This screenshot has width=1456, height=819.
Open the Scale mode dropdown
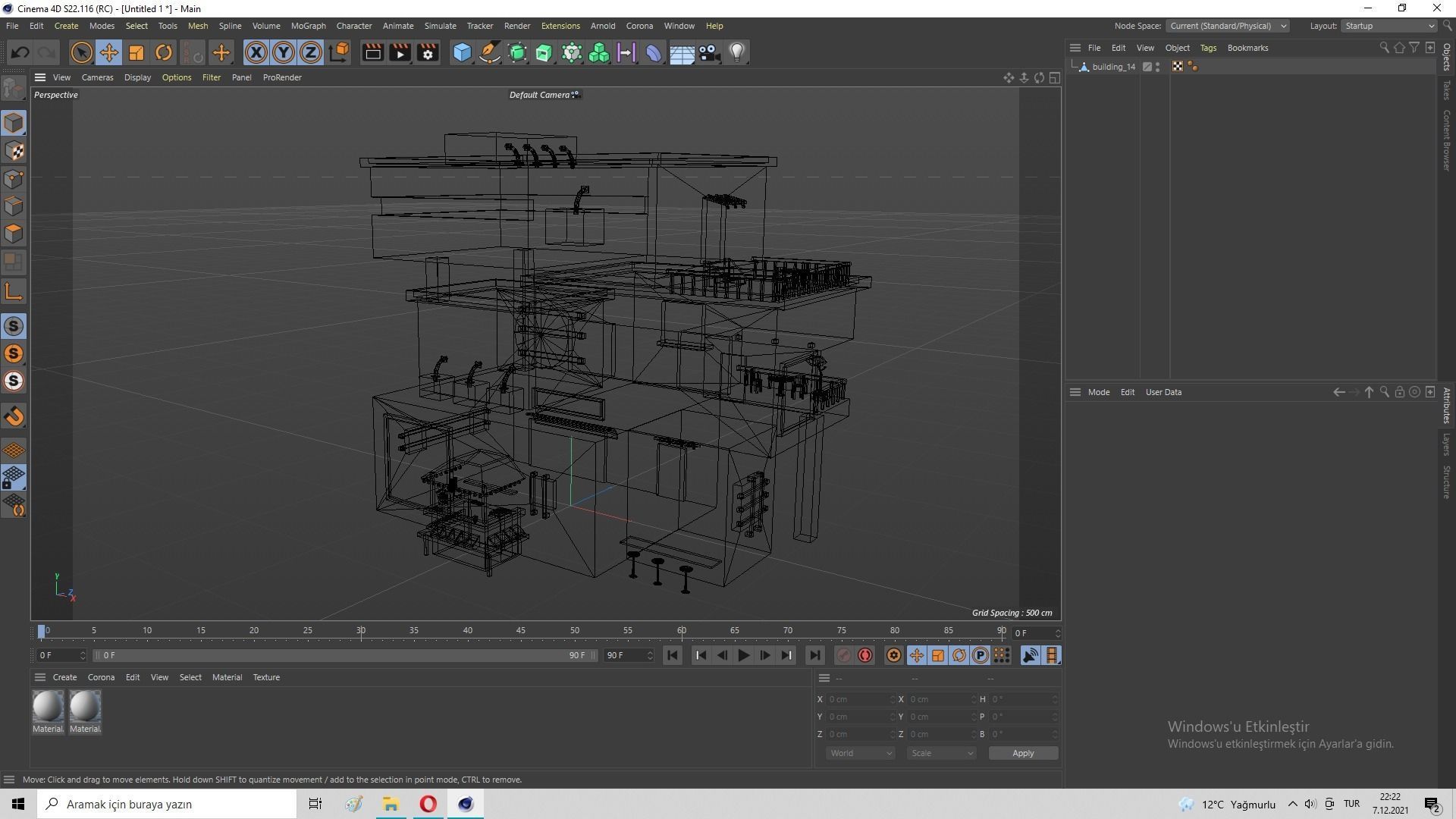click(x=941, y=753)
